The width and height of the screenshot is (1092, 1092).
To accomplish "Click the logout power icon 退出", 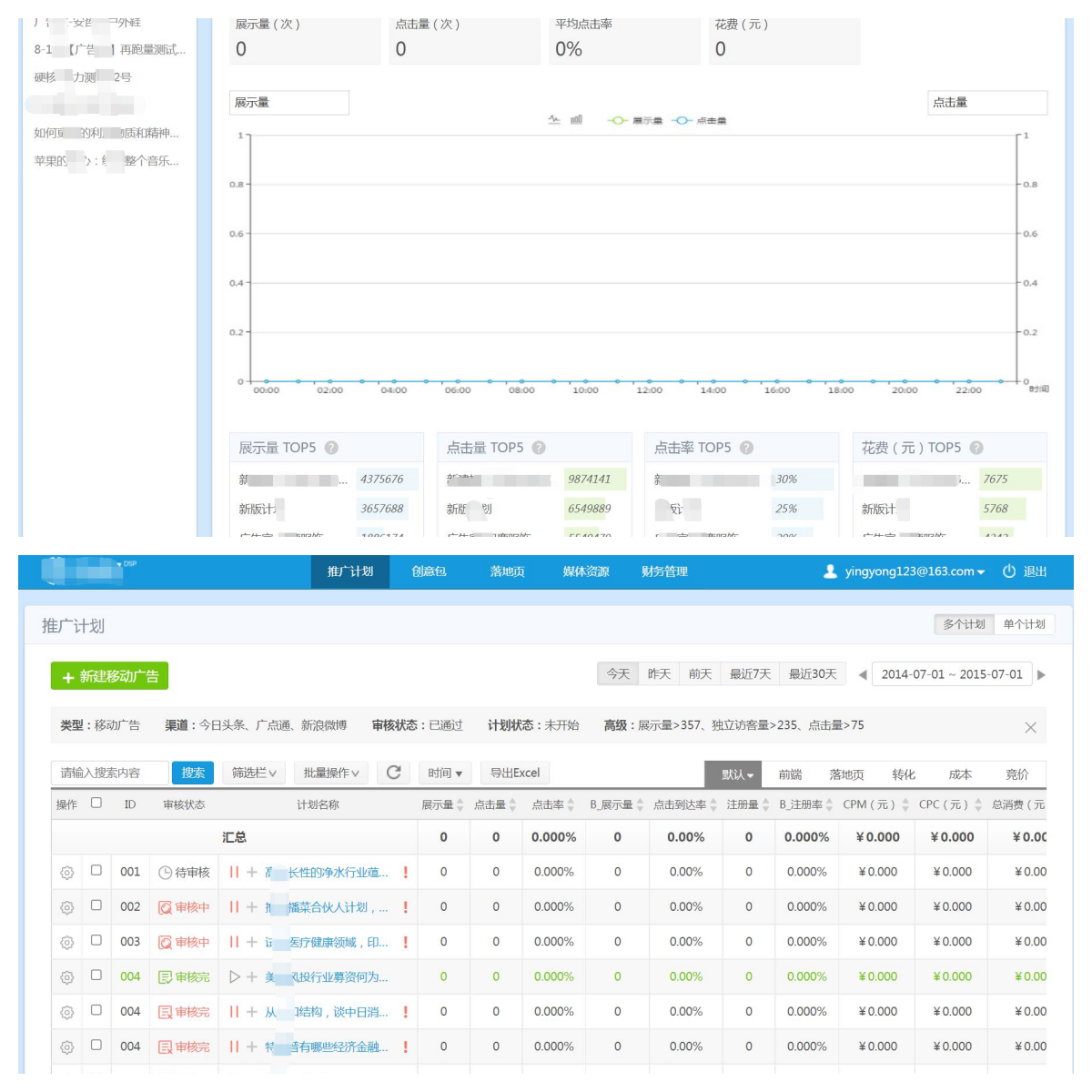I will (1008, 571).
